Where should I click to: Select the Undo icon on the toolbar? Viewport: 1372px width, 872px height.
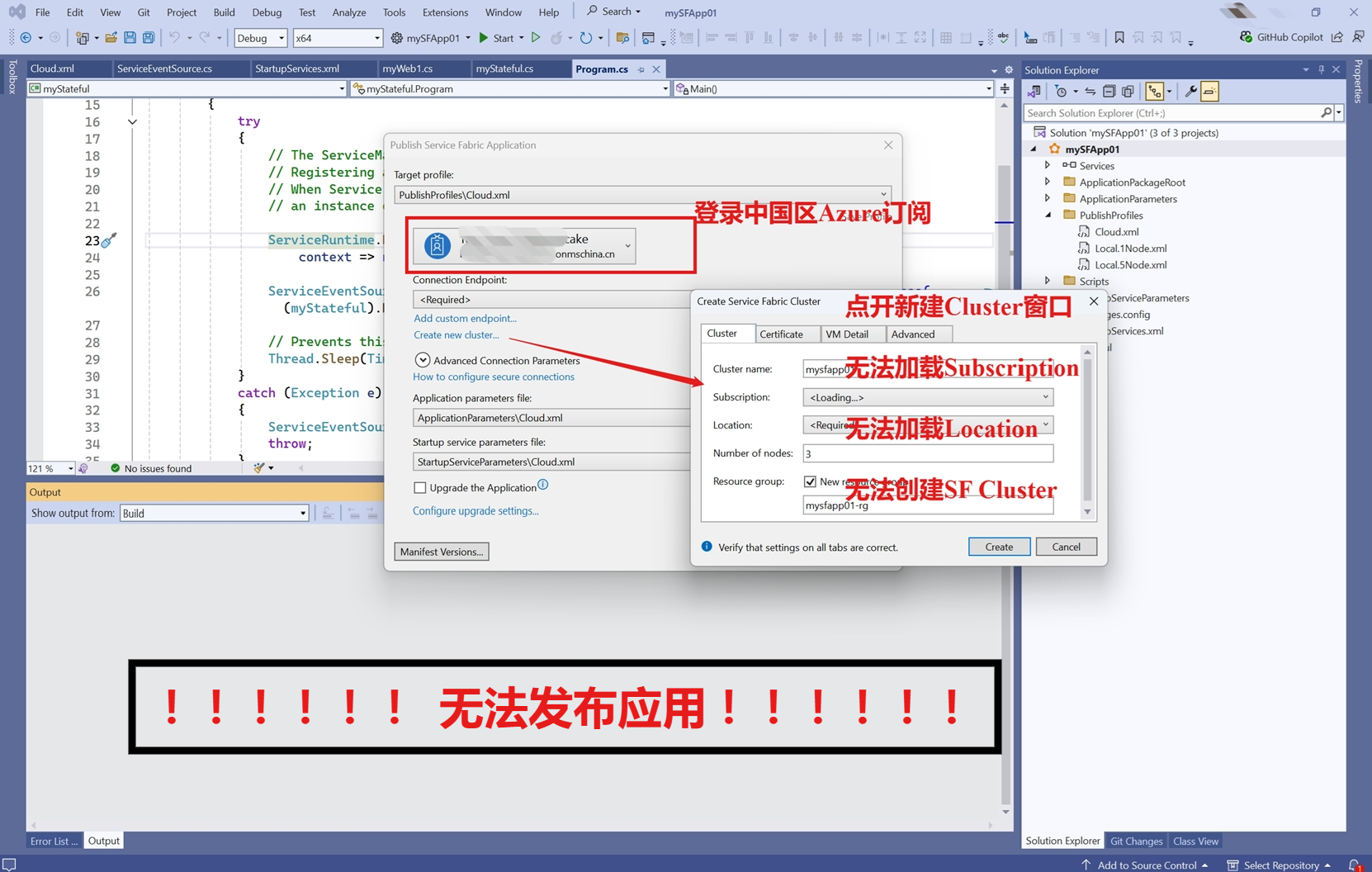(174, 37)
